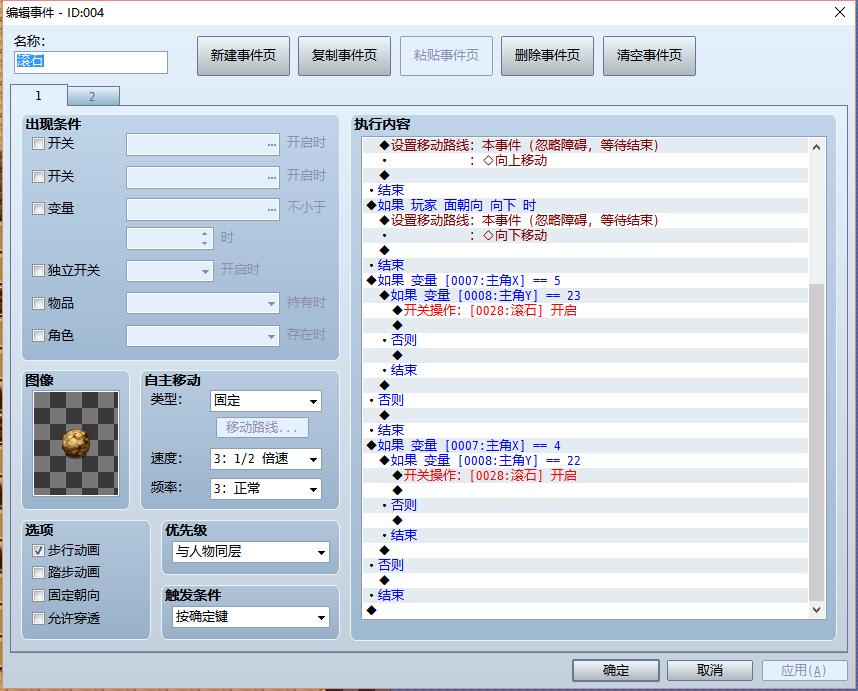The width and height of the screenshot is (858, 691).
Task: Open 变量 condition selector ellipsis
Action: pos(272,210)
